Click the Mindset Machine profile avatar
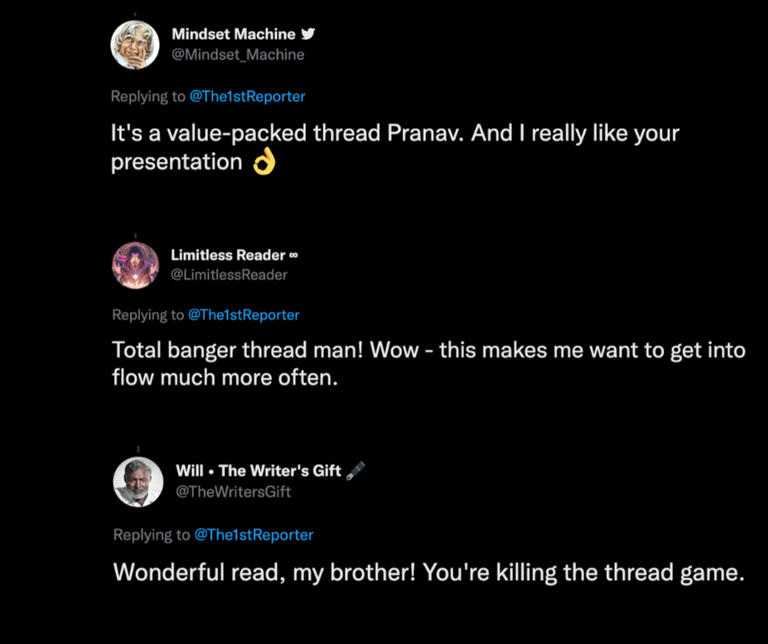 (135, 44)
